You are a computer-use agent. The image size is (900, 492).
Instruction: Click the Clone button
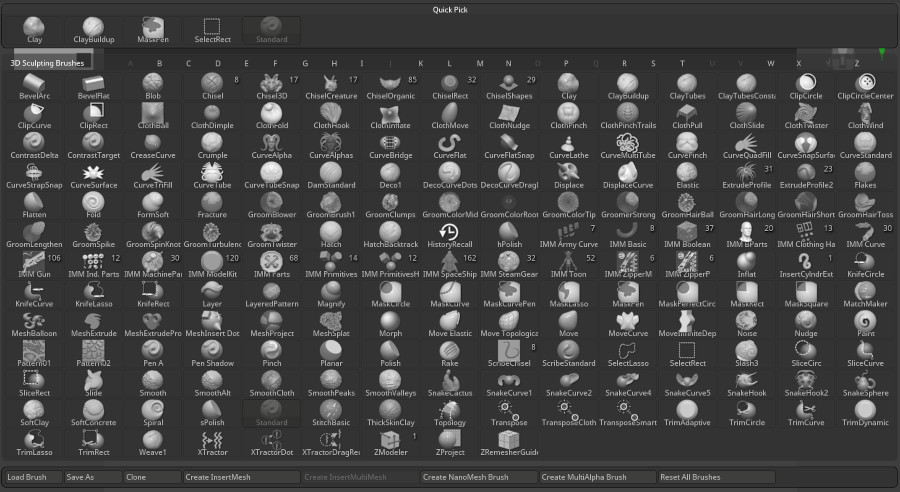[x=152, y=477]
